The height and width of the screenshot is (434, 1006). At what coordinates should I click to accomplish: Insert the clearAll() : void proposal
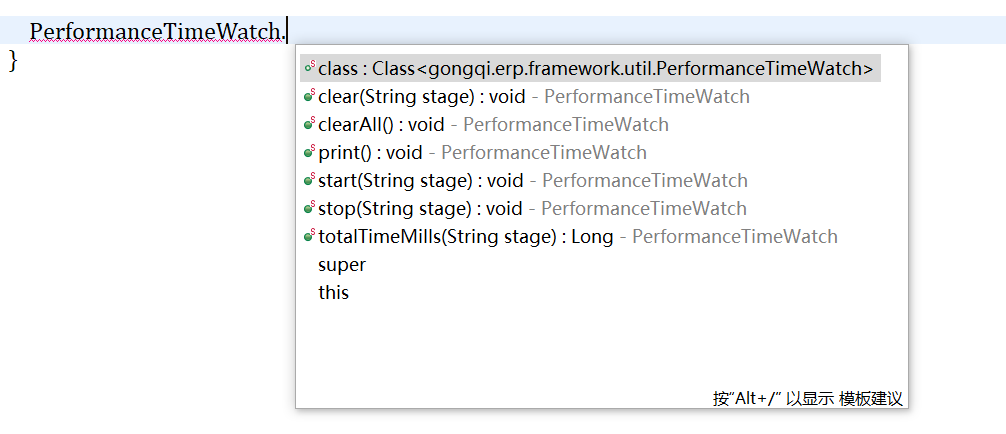(x=381, y=125)
